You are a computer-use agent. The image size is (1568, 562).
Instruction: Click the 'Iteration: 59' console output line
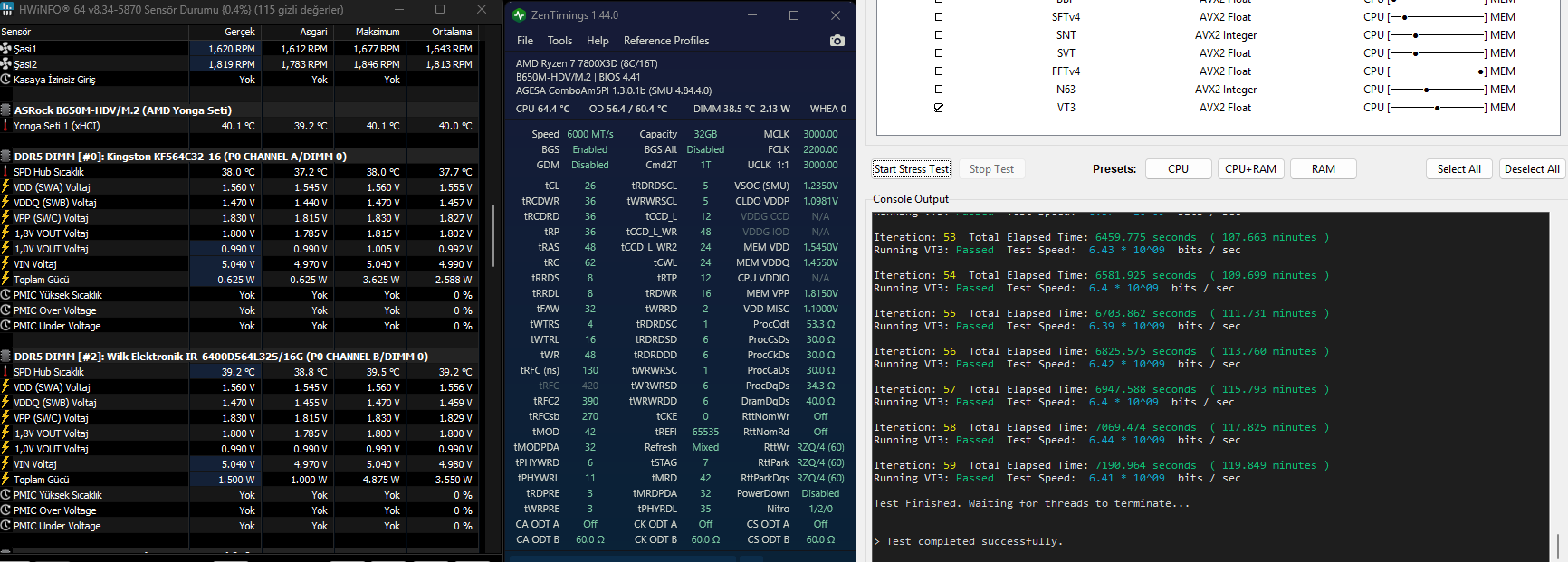(1101, 465)
